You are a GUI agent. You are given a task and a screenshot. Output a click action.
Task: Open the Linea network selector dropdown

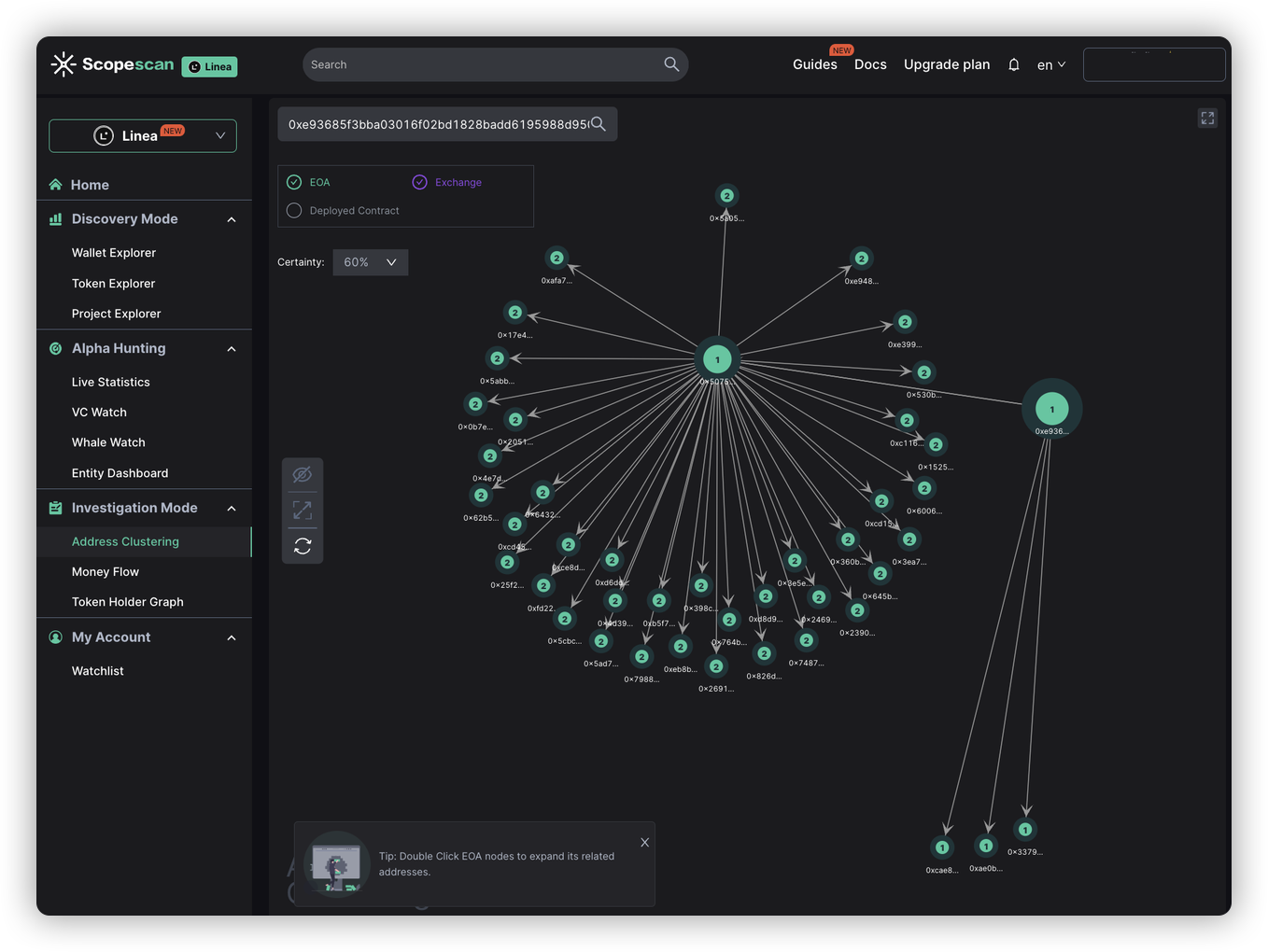[143, 135]
